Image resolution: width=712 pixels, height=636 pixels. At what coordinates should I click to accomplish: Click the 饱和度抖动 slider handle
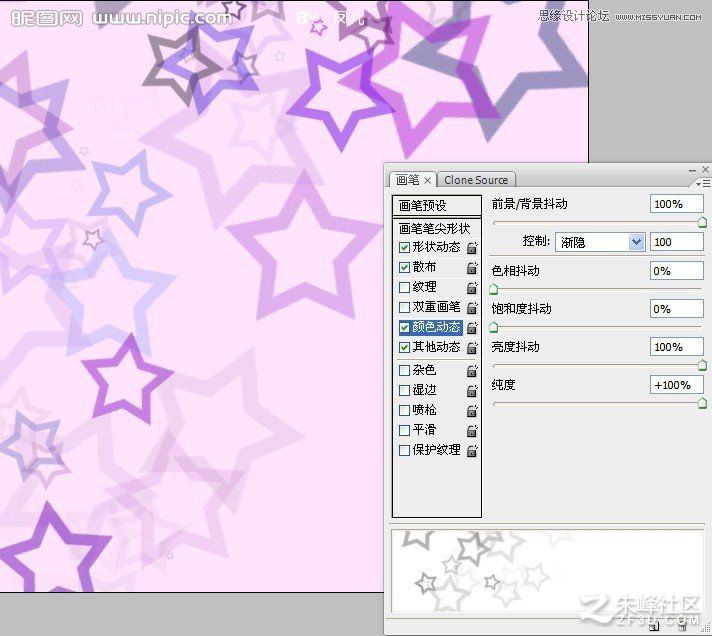pos(494,327)
